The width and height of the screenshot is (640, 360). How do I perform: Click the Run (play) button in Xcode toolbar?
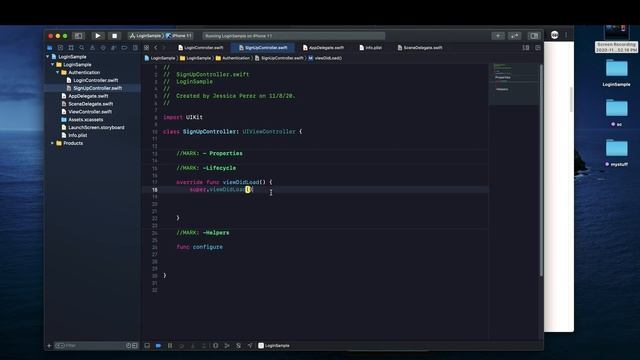(98, 36)
